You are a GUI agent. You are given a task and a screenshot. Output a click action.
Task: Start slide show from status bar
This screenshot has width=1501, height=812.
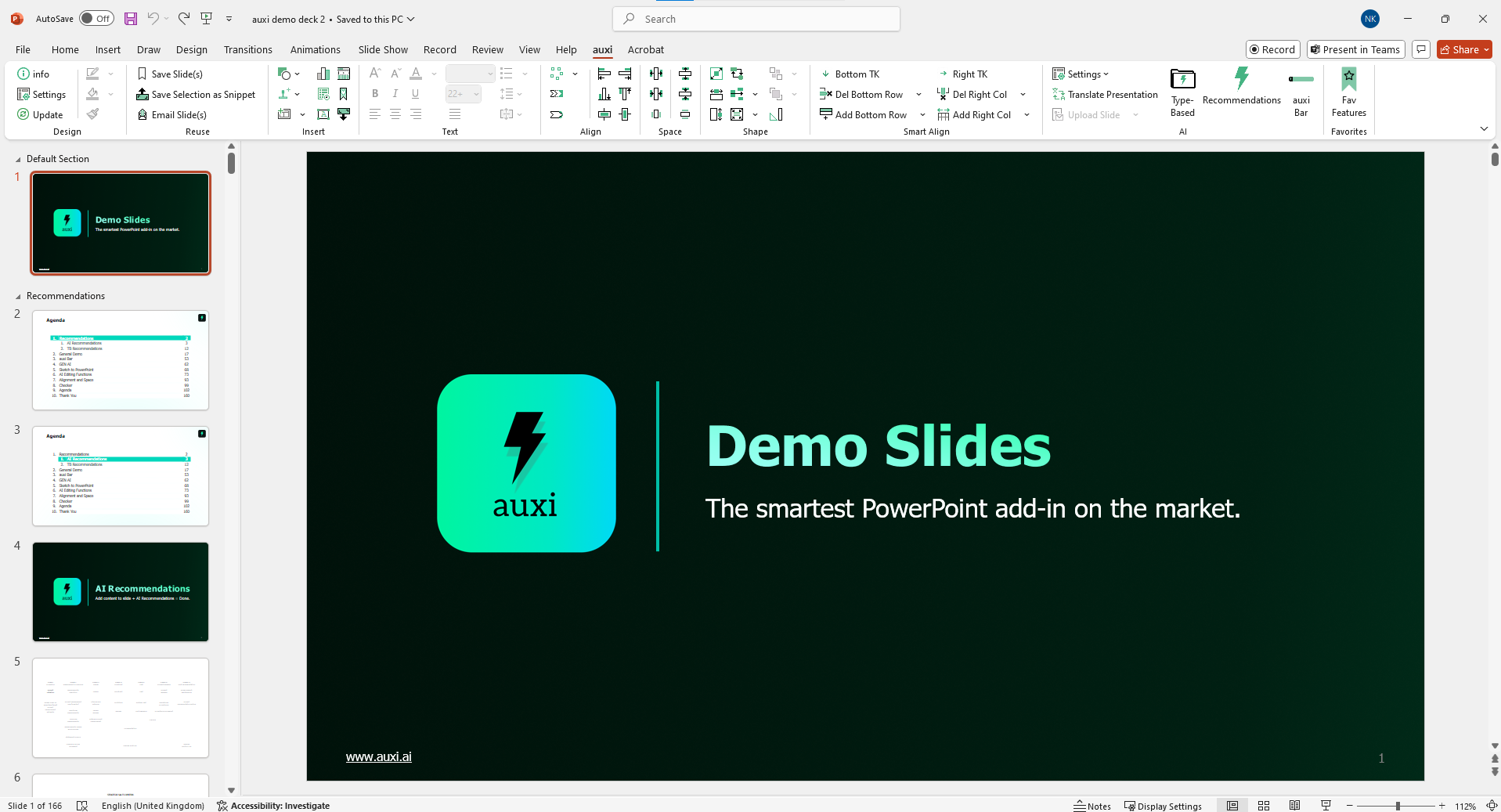point(1326,806)
